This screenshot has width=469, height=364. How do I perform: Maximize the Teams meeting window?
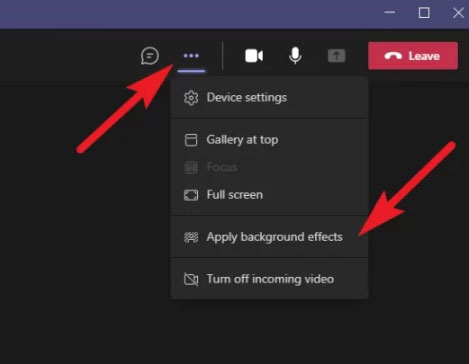[424, 13]
